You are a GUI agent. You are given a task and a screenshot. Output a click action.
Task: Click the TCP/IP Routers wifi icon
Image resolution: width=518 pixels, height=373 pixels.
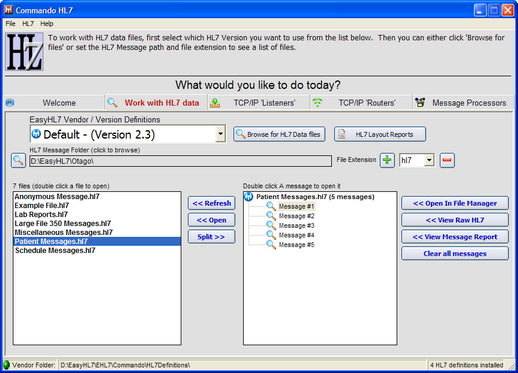tap(317, 103)
